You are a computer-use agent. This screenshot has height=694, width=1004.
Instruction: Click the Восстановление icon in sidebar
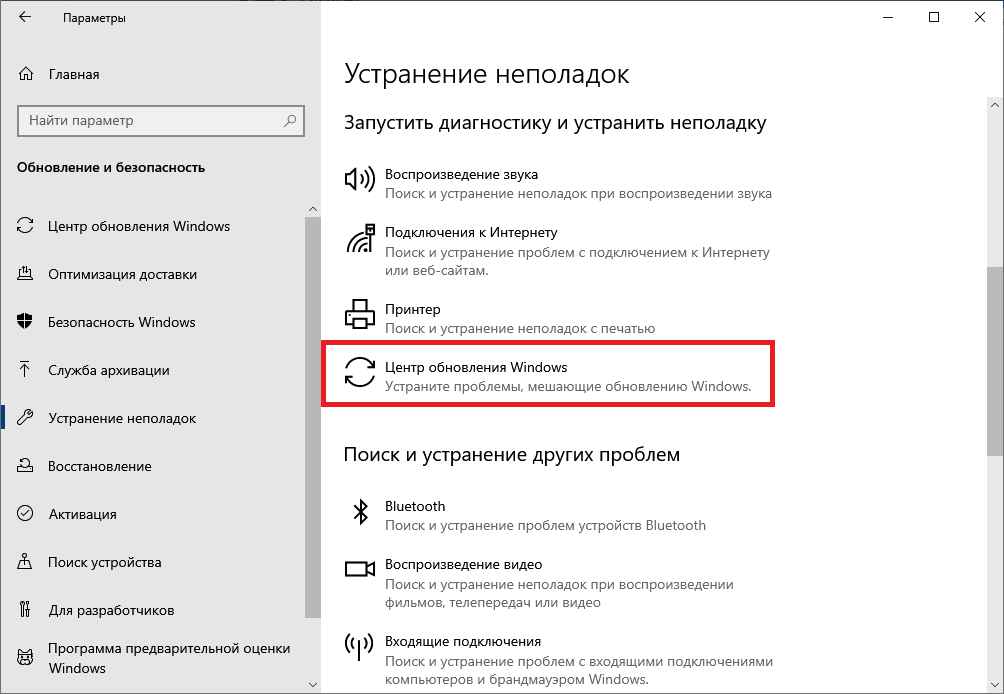click(x=25, y=465)
